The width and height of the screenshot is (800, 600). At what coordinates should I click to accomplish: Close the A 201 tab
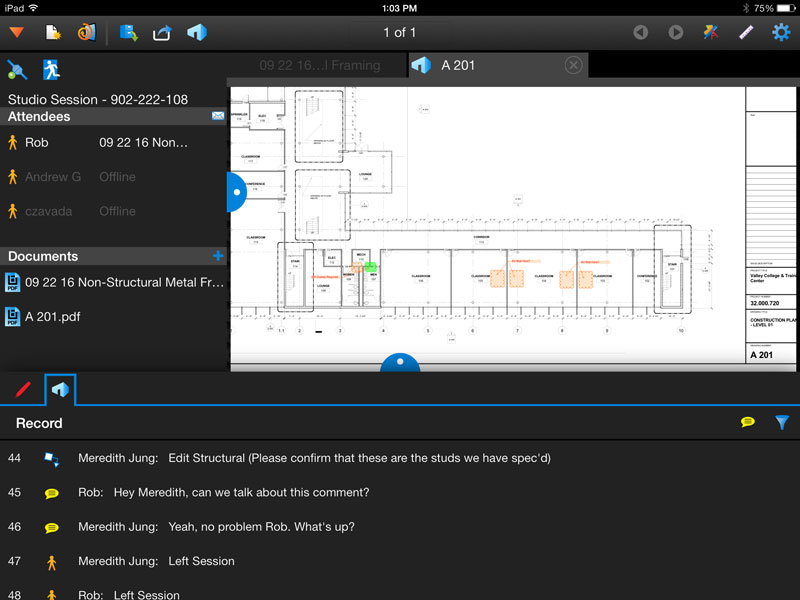pyautogui.click(x=573, y=66)
